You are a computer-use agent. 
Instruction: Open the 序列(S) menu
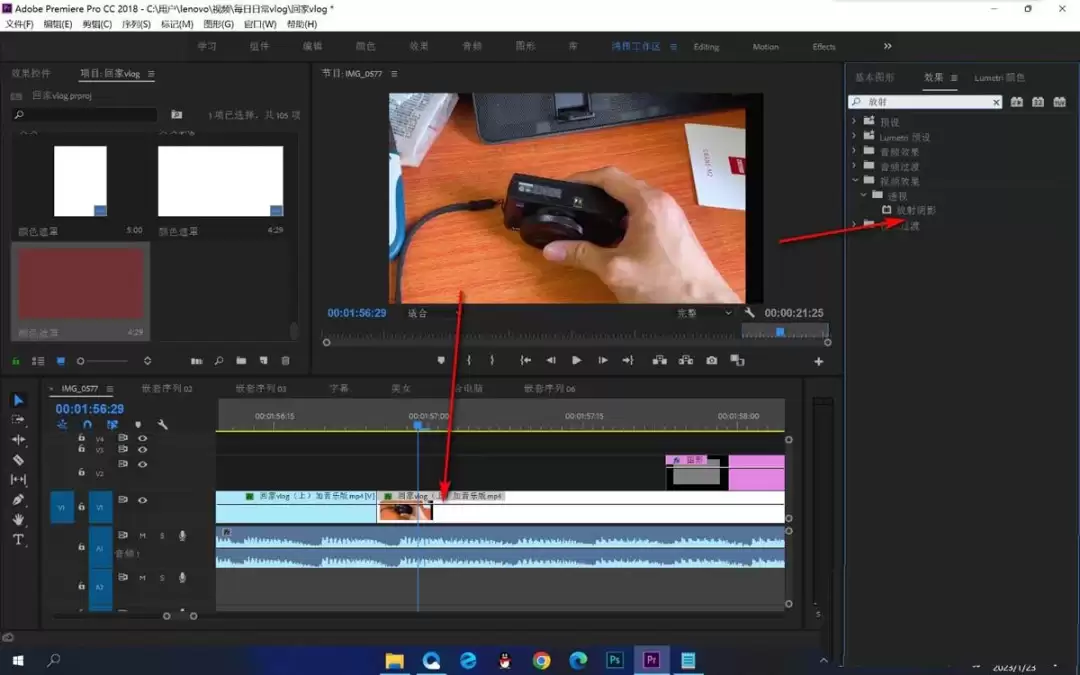[136, 24]
